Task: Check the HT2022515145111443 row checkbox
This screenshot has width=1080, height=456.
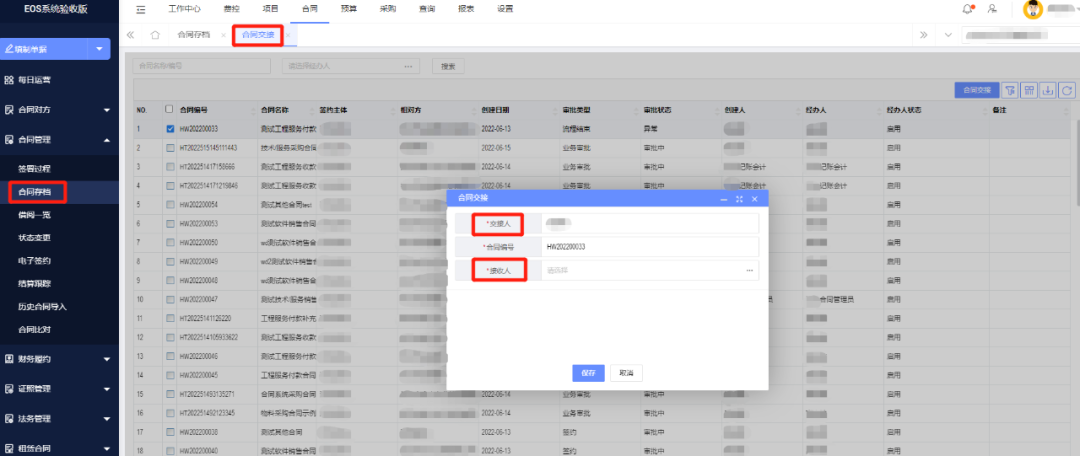Action: coord(169,147)
